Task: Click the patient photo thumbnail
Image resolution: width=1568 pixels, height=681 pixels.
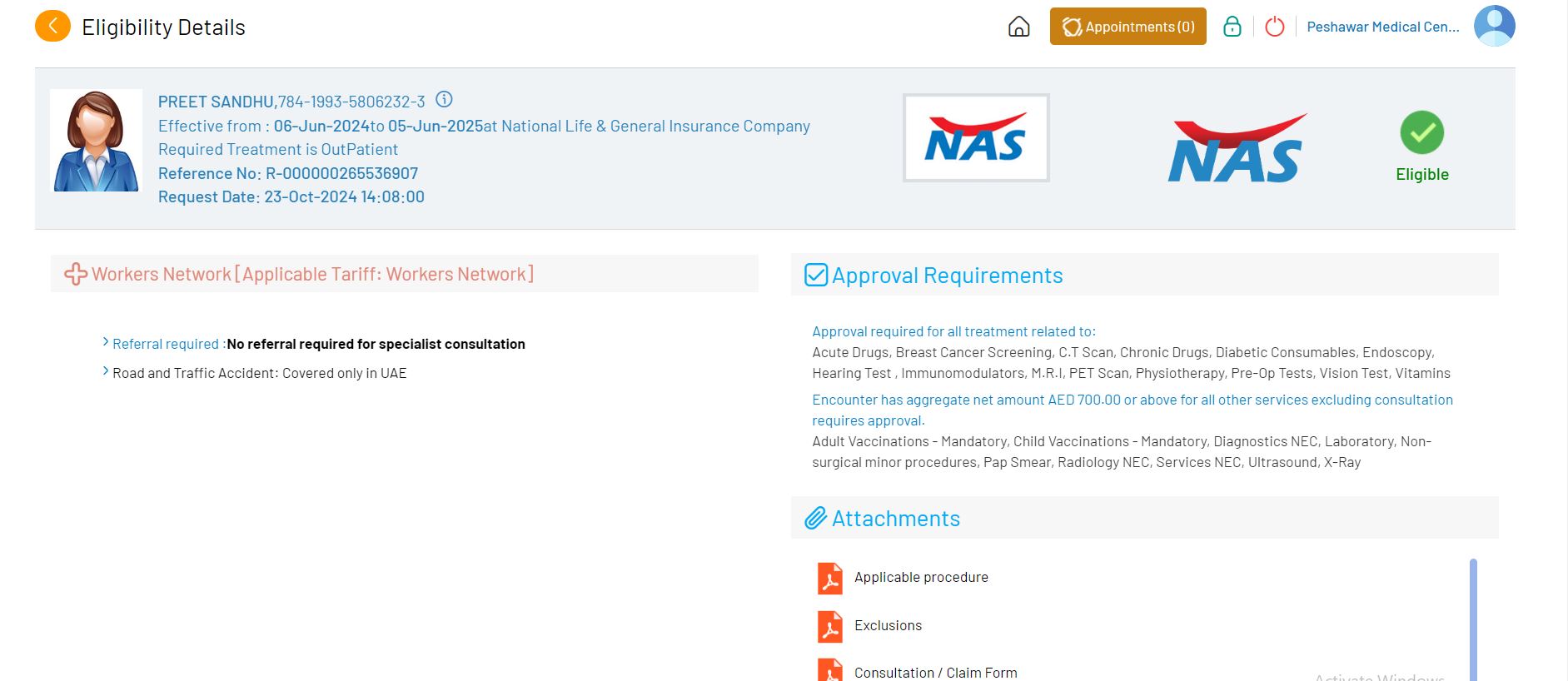Action: (x=97, y=141)
